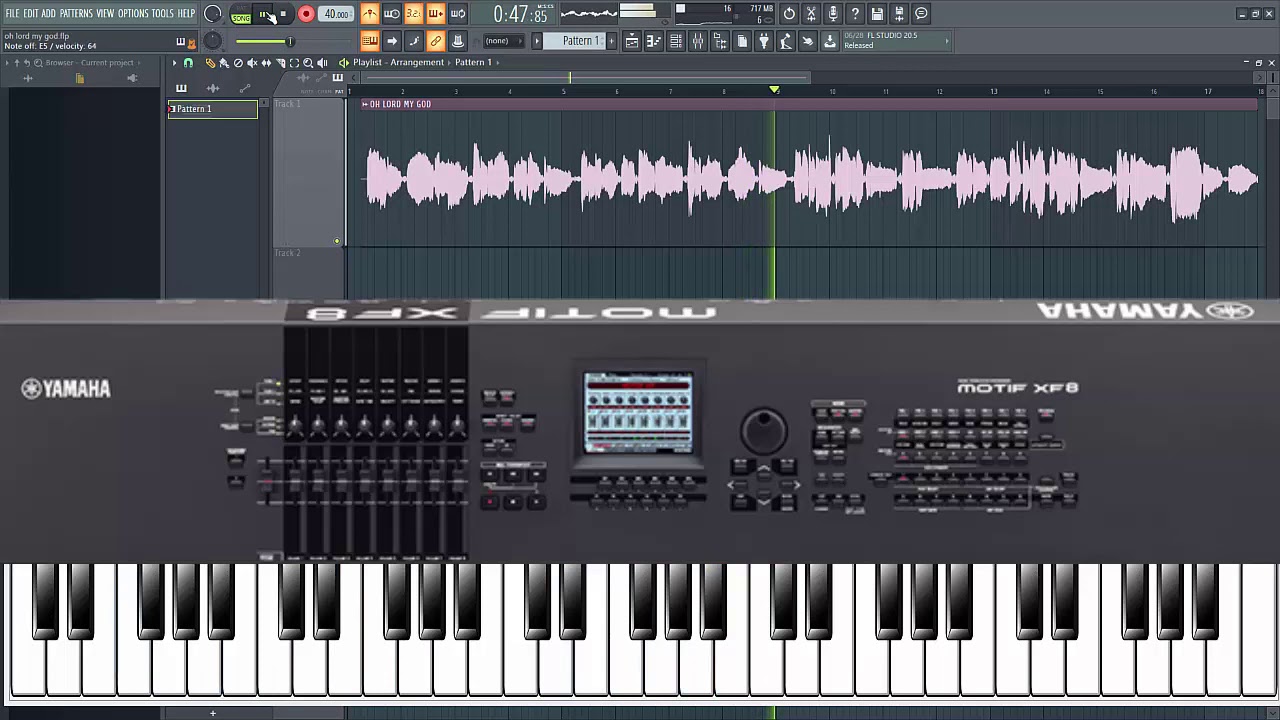The height and width of the screenshot is (720, 1280).
Task: Select the Playlist paint brush tool
Action: pyautogui.click(x=224, y=63)
